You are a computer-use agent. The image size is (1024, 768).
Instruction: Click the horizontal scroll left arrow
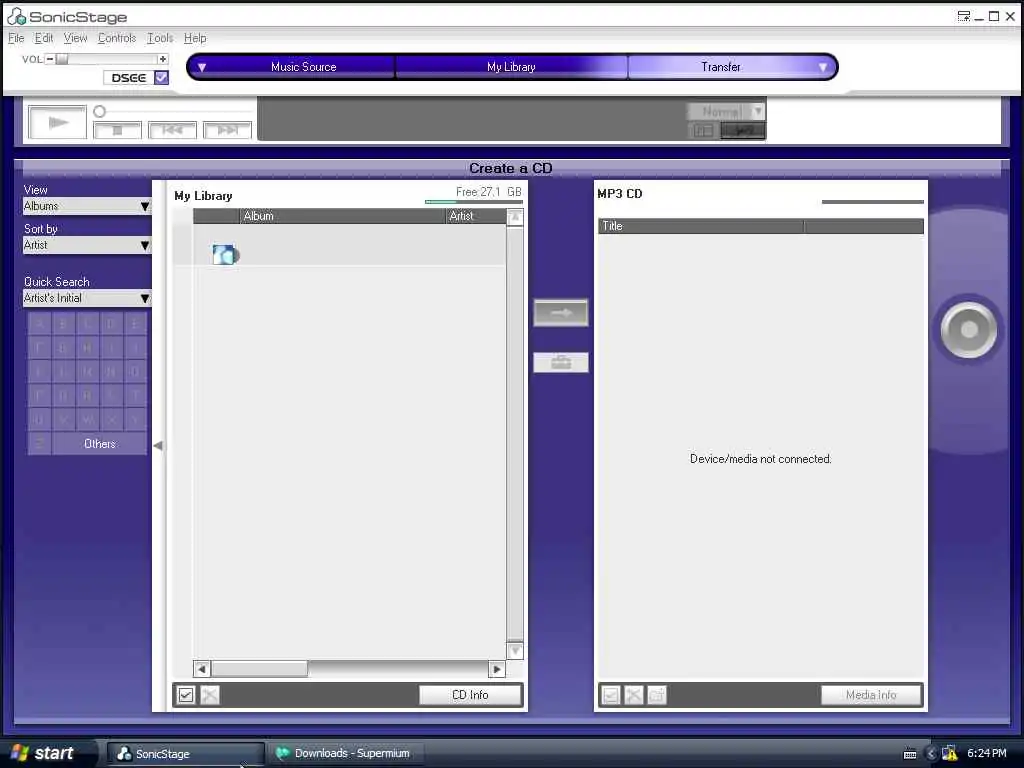[x=202, y=669]
